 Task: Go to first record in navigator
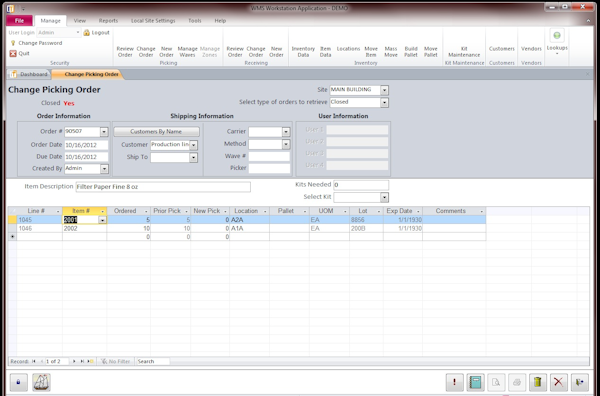[x=34, y=361]
